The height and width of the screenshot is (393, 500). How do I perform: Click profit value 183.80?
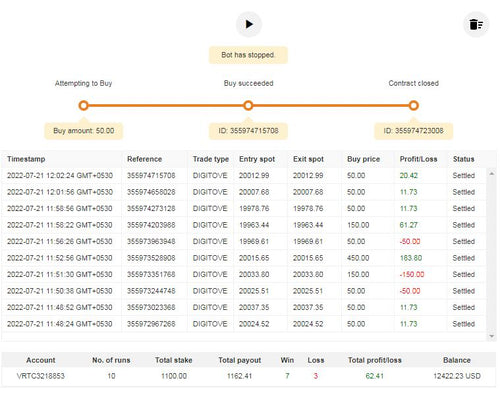tap(411, 258)
